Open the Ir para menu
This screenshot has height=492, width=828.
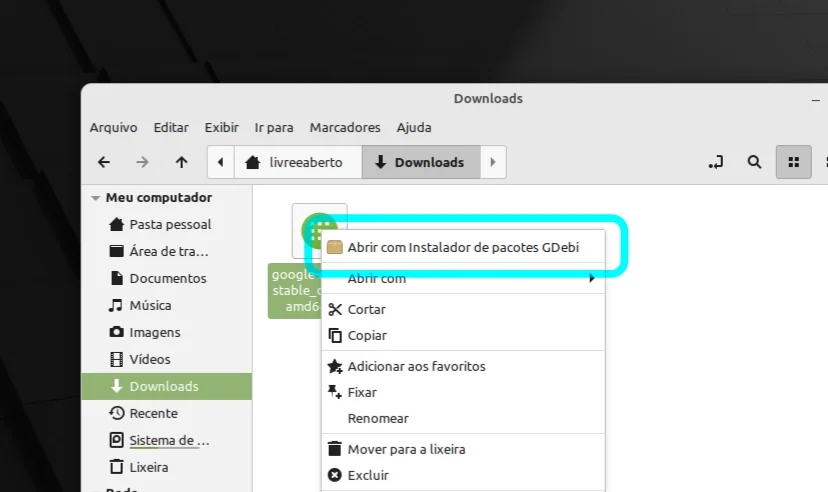[274, 128]
